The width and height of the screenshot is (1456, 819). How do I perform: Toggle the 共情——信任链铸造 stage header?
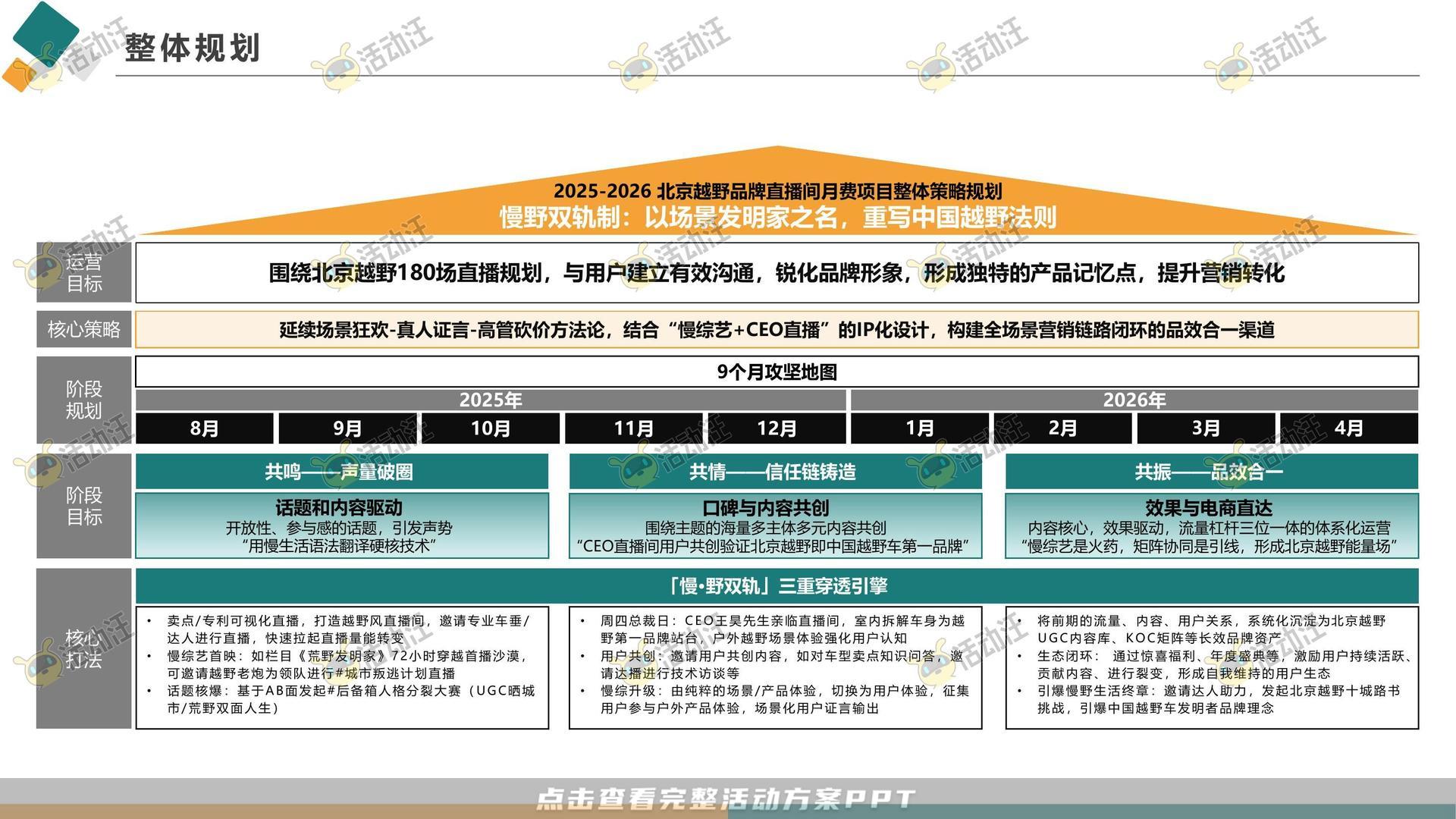coord(775,472)
